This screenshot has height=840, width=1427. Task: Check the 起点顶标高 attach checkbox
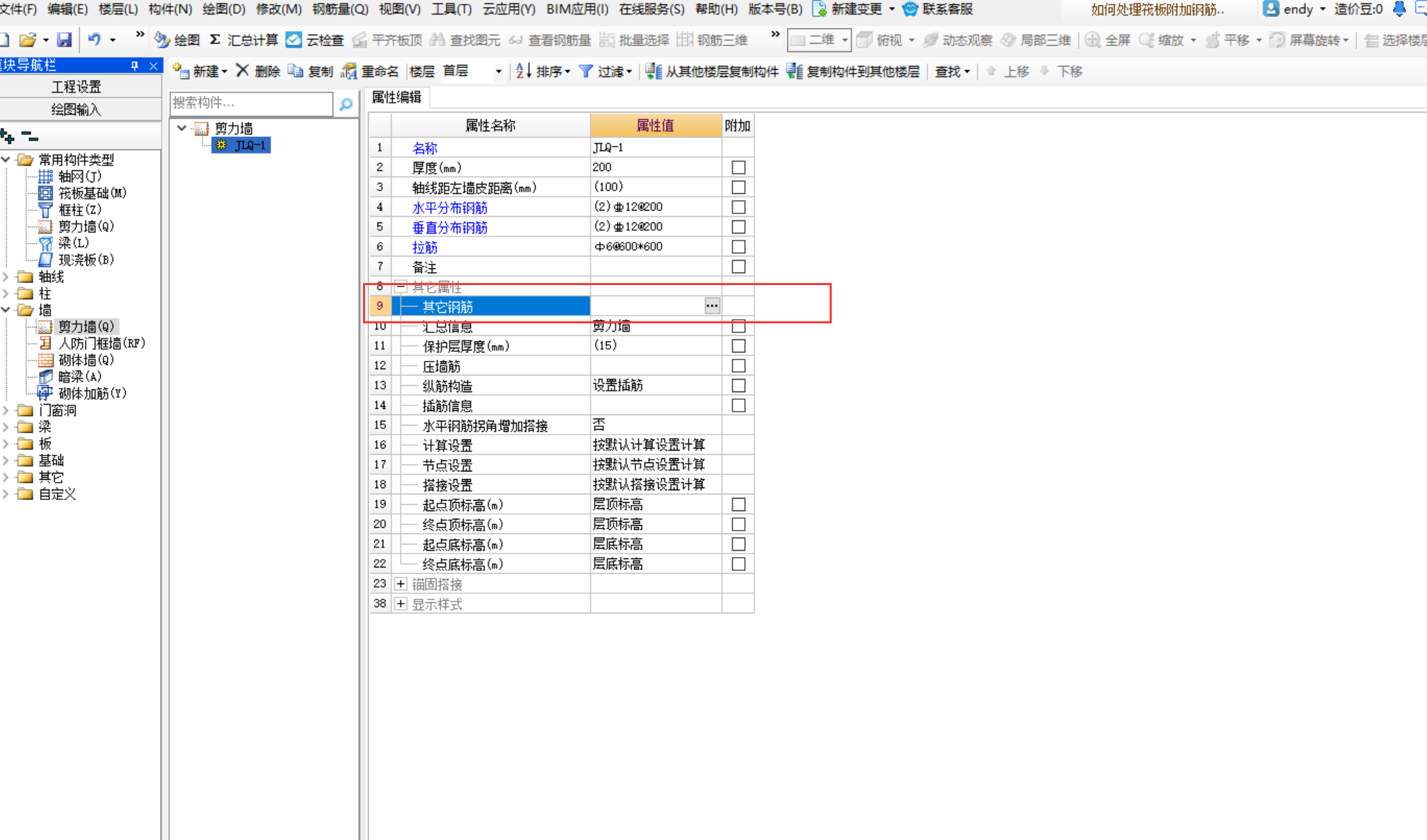(739, 504)
